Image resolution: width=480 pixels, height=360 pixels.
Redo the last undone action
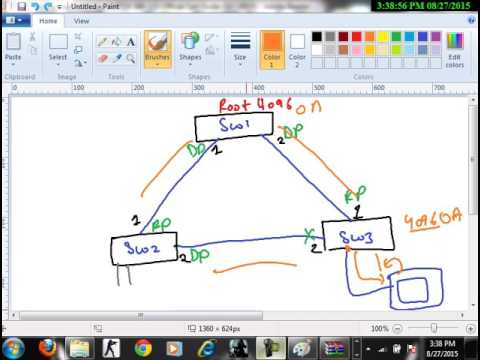48,6
